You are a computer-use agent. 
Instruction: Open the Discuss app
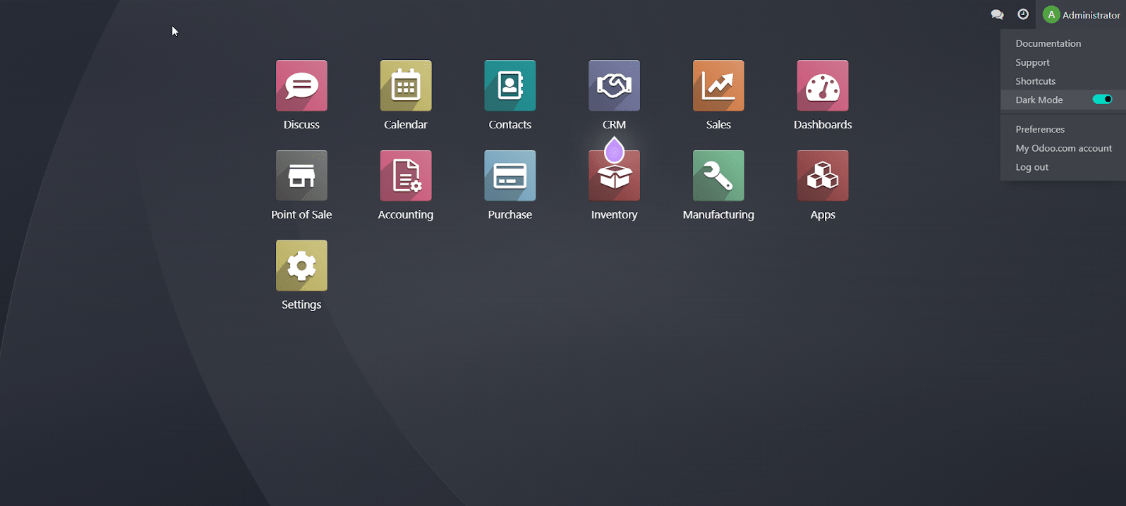[x=302, y=85]
